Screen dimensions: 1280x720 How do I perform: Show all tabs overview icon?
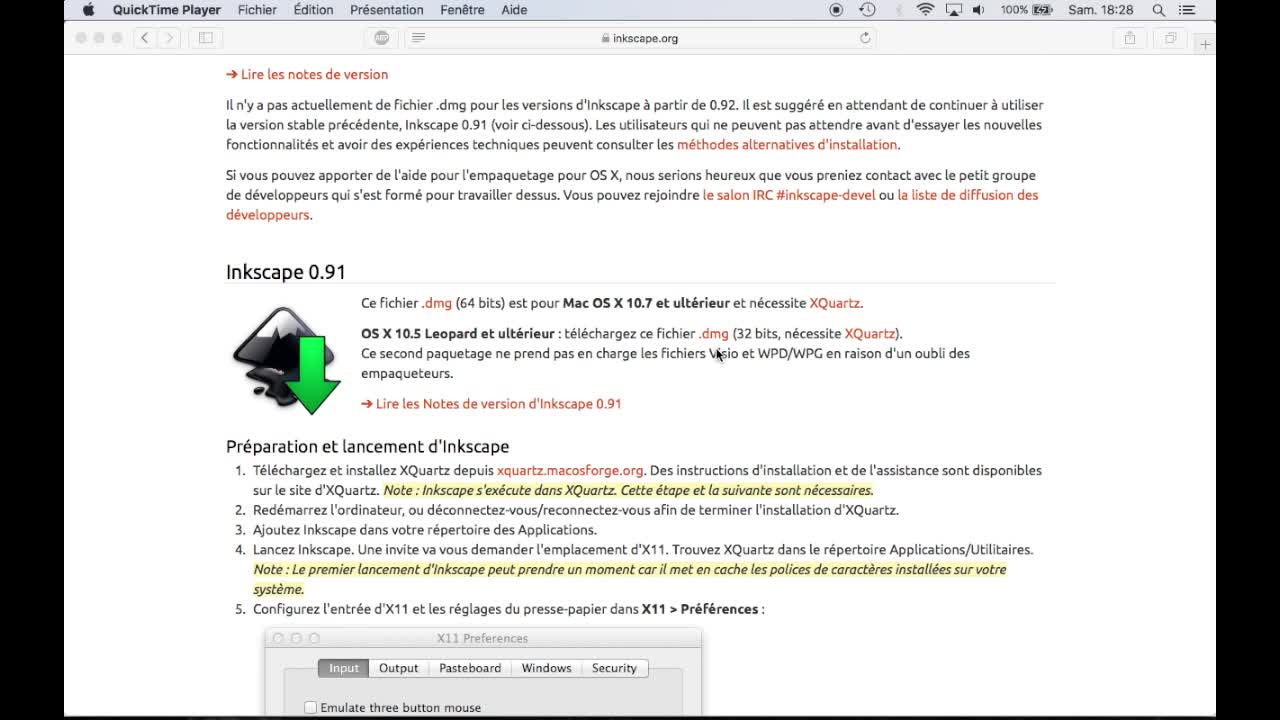pyautogui.click(x=1169, y=38)
